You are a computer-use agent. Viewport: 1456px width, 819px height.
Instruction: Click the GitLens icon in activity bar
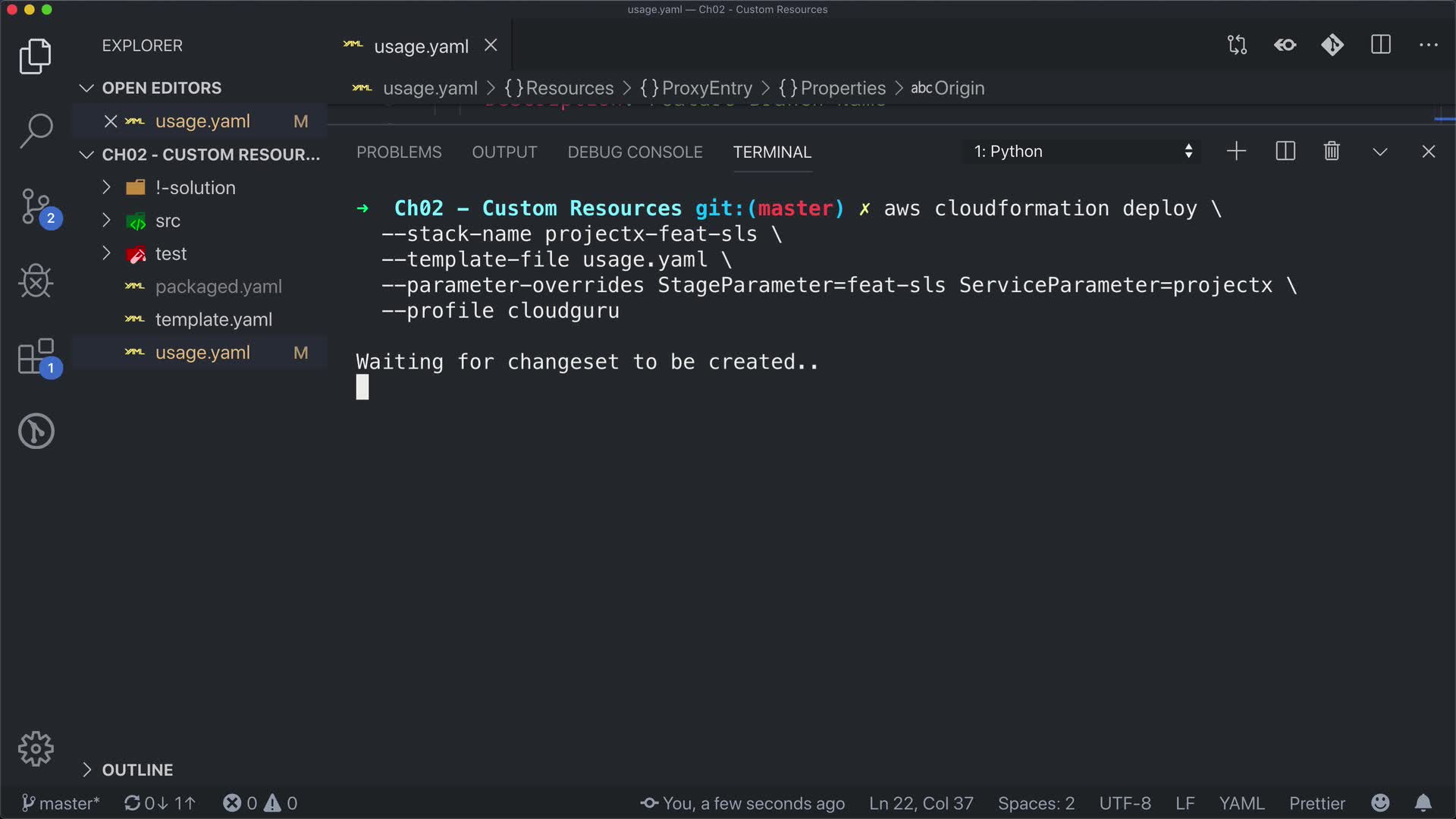pyautogui.click(x=36, y=431)
